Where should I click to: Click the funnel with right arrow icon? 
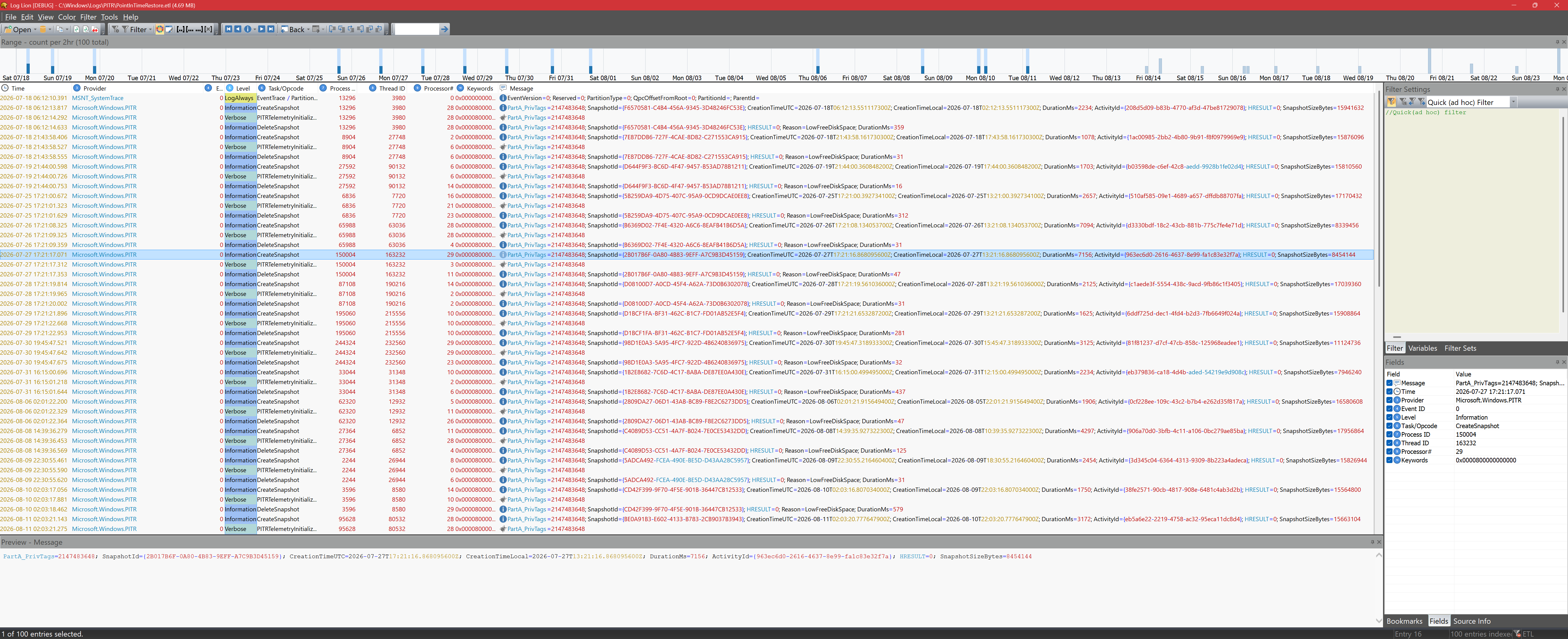pos(1422,102)
